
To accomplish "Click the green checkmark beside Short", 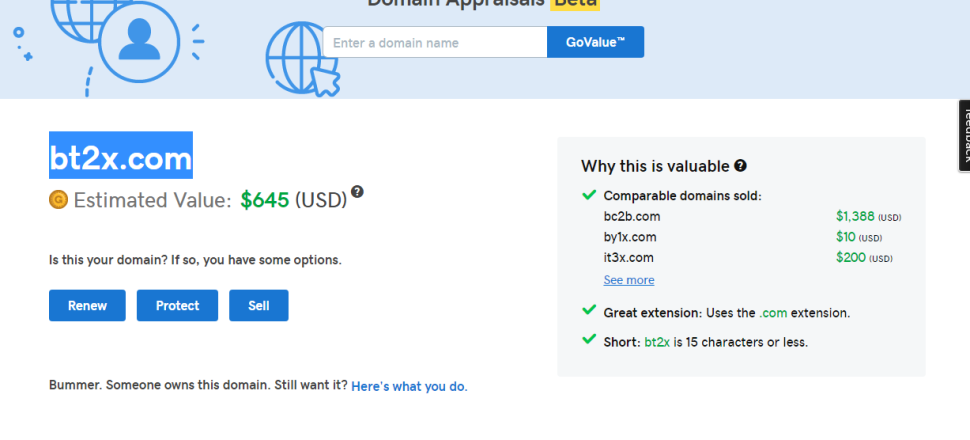I will pyautogui.click(x=588, y=341).
